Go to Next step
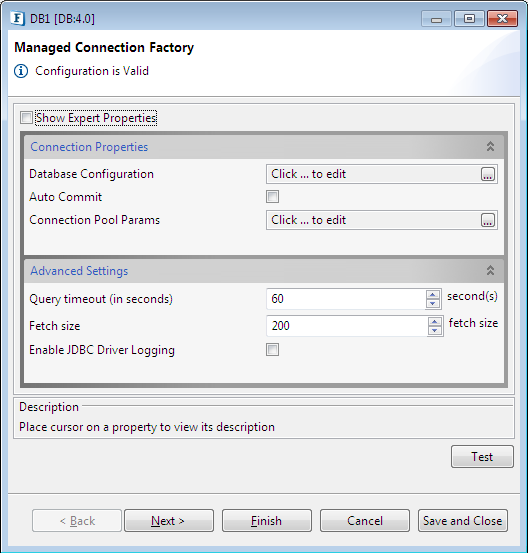The width and height of the screenshot is (528, 553). point(169,521)
